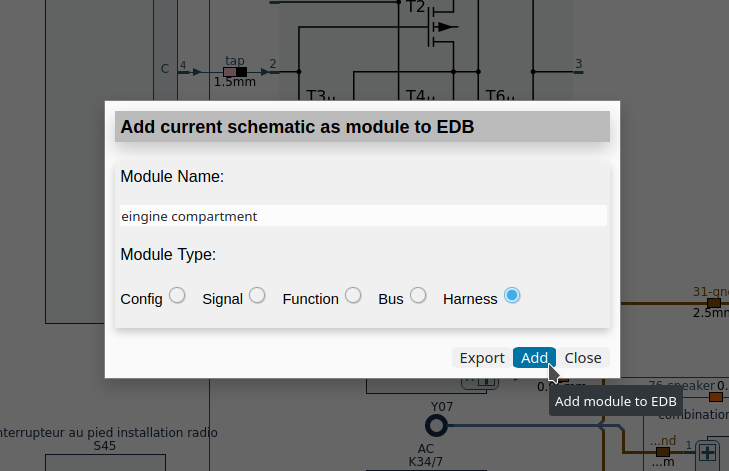The height and width of the screenshot is (471, 729).
Task: Choose Function as module type
Action: (x=353, y=295)
